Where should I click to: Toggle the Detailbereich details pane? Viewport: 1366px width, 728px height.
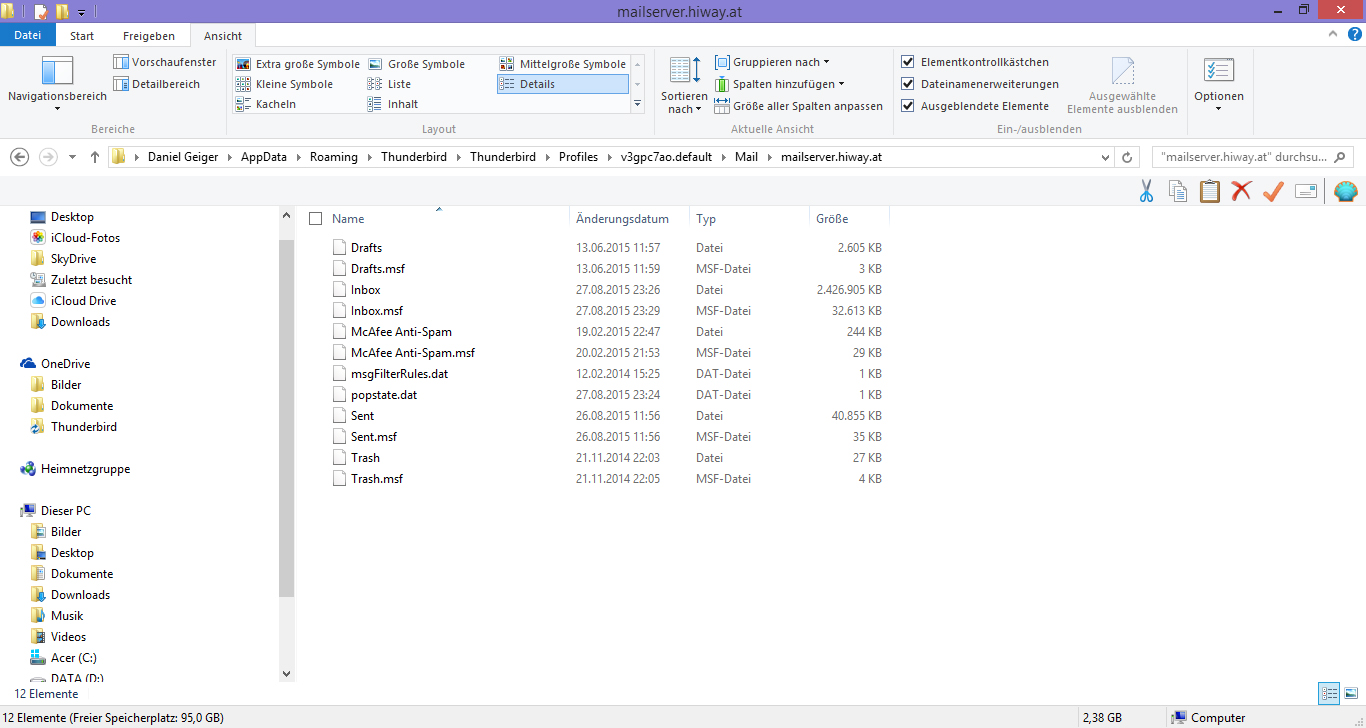coord(157,84)
